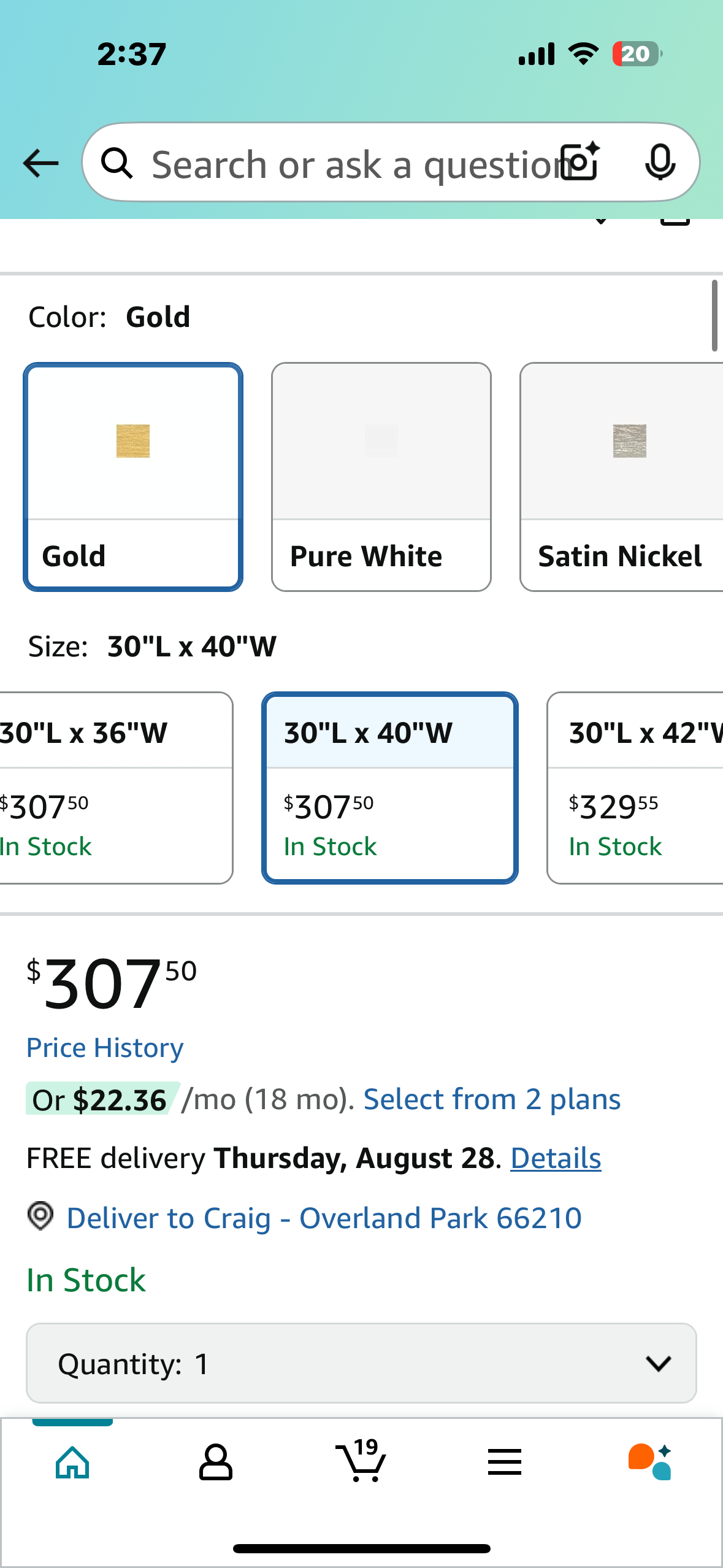Open shopping cart with 19 items
Screen dimensions: 723x1568
point(361,1460)
